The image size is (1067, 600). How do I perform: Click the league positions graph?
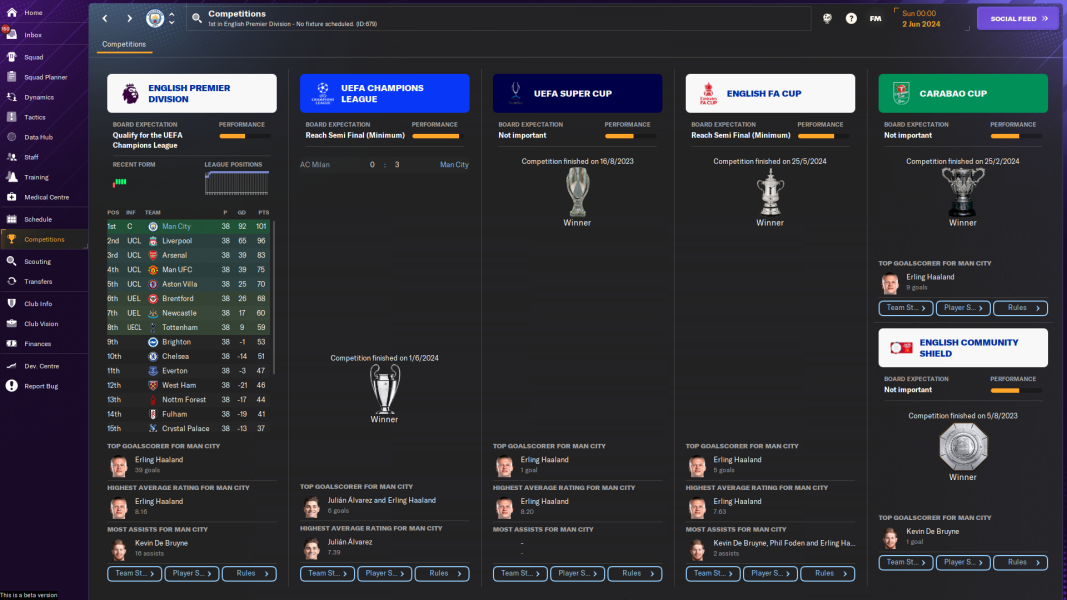(236, 183)
